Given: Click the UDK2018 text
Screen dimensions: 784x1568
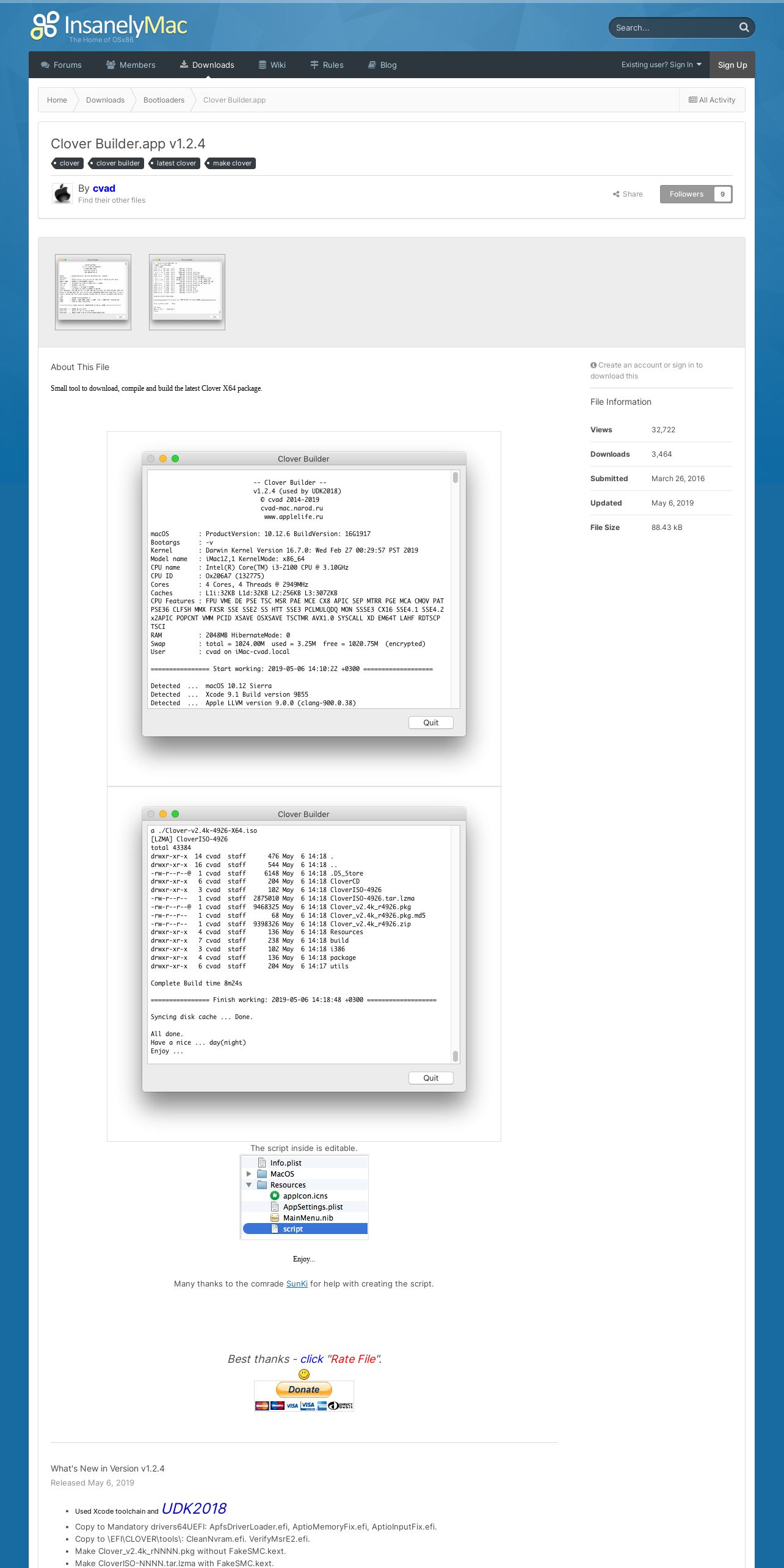Looking at the screenshot, I should click(194, 1508).
